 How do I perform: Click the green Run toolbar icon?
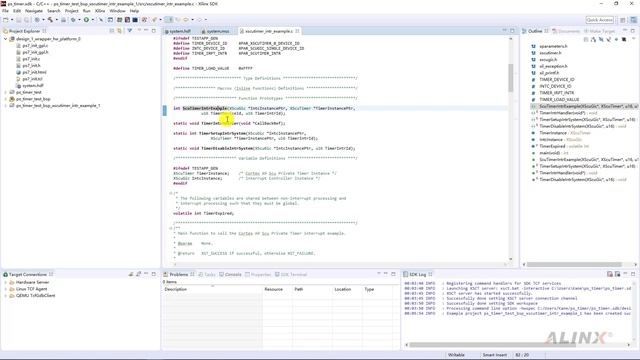click(86, 20)
